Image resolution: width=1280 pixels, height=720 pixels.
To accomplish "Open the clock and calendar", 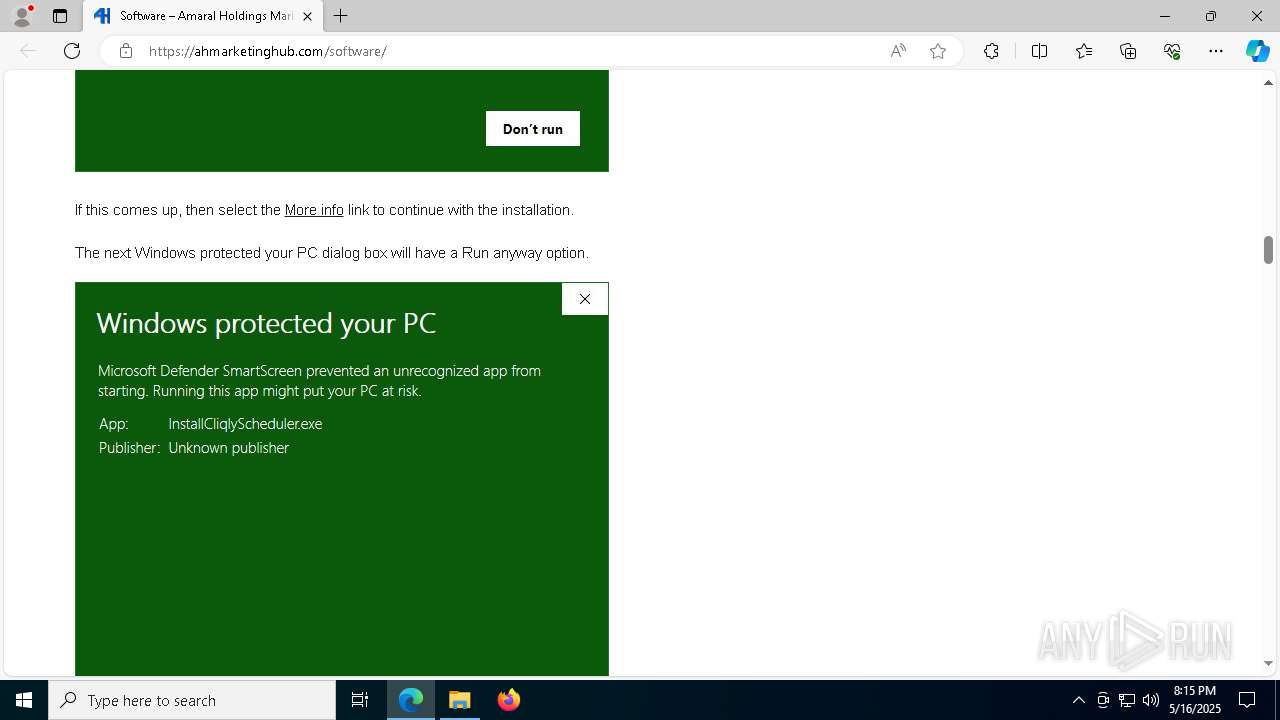I will click(x=1195, y=700).
